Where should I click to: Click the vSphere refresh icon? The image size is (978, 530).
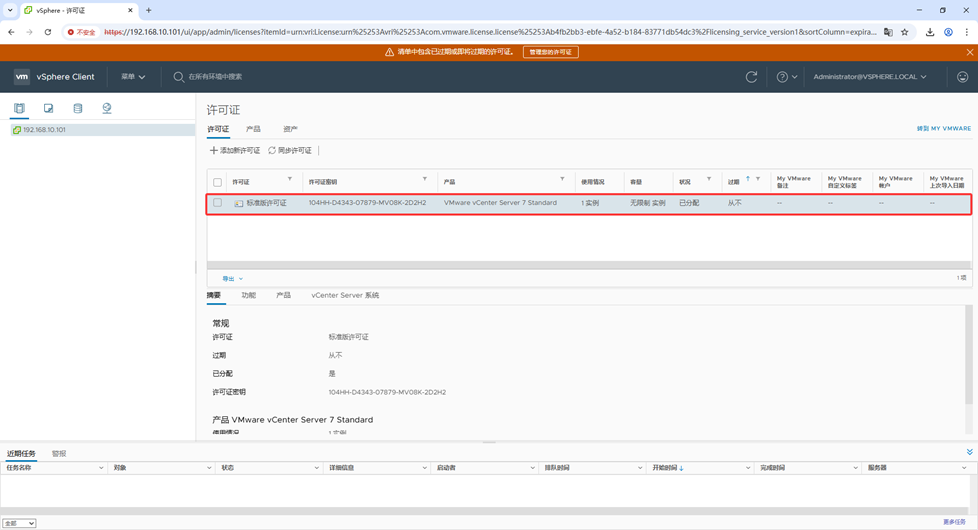pos(751,77)
